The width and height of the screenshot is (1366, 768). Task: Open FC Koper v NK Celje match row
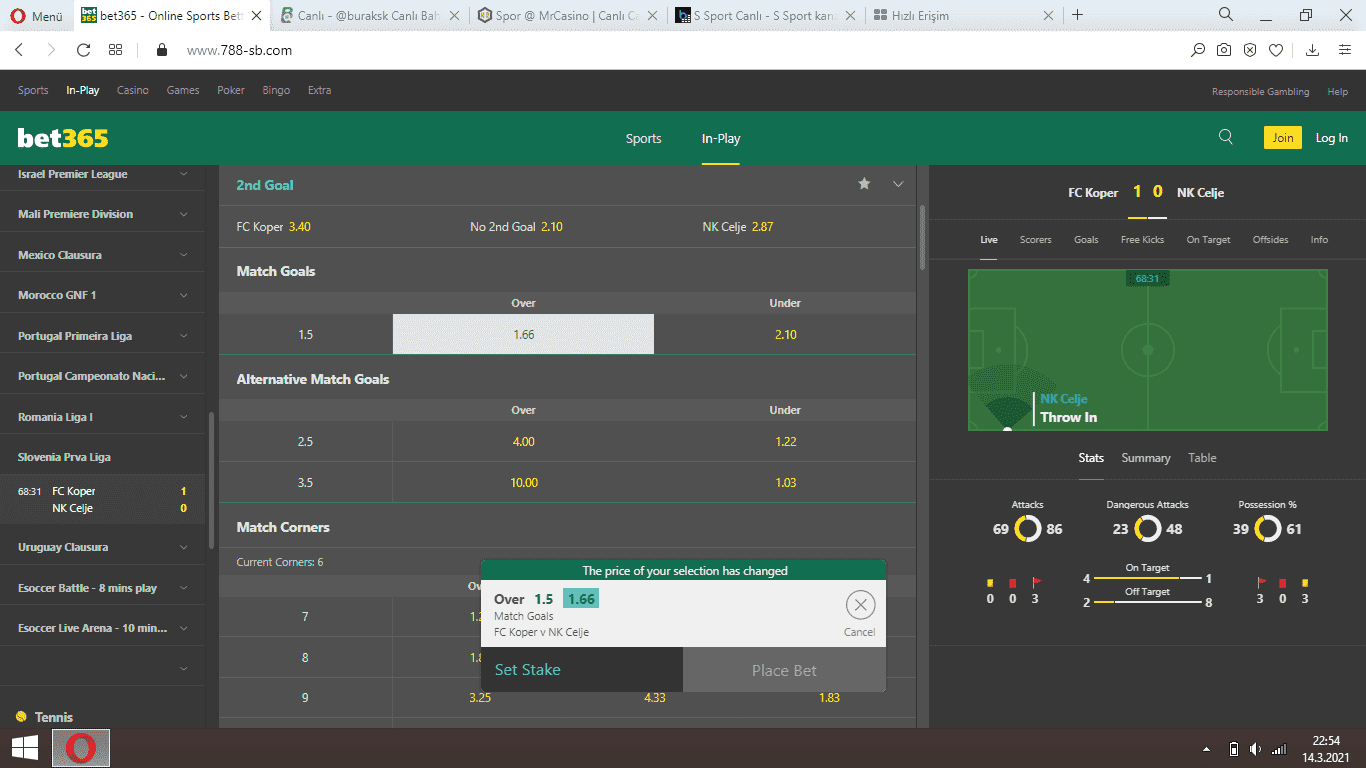102,499
